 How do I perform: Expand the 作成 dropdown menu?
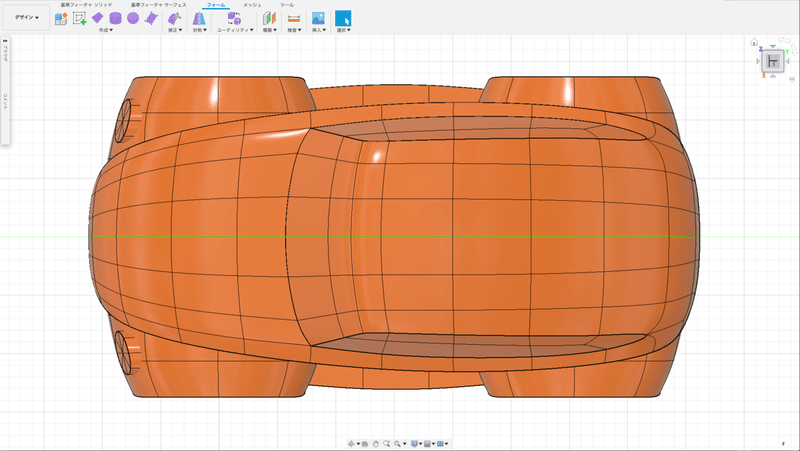pos(105,31)
